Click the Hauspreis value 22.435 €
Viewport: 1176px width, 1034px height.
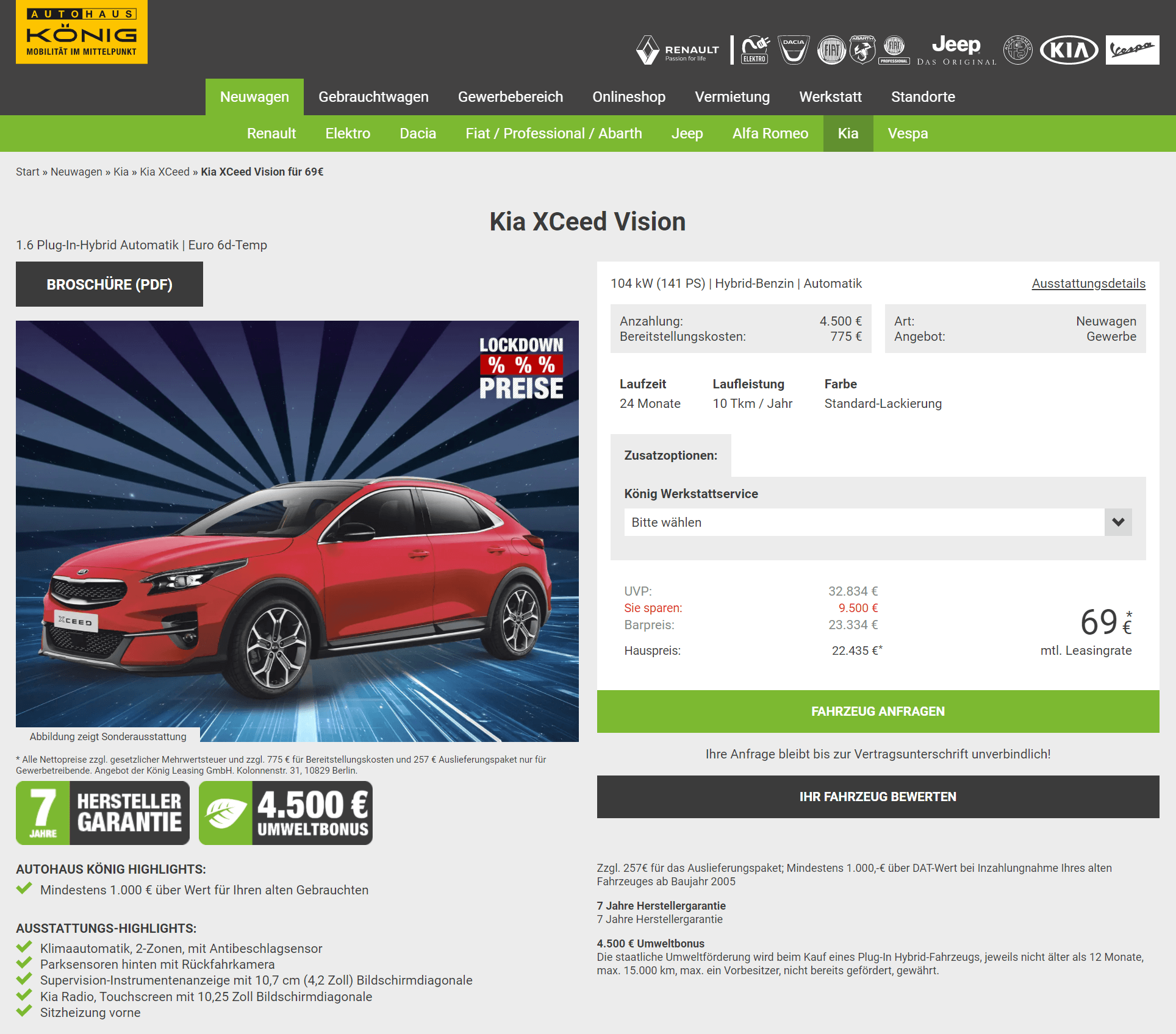[x=857, y=651]
